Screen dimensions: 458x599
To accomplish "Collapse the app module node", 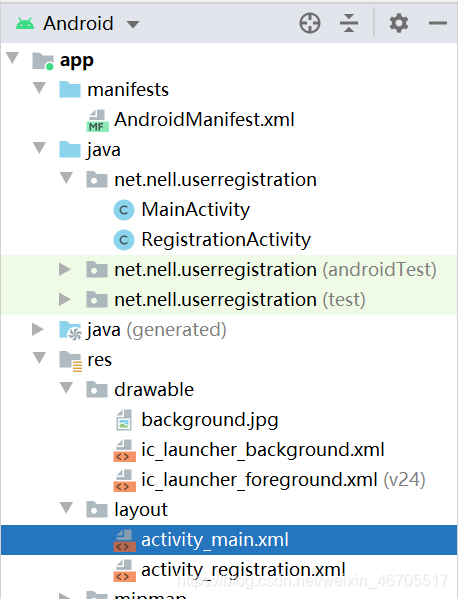I will [13, 58].
